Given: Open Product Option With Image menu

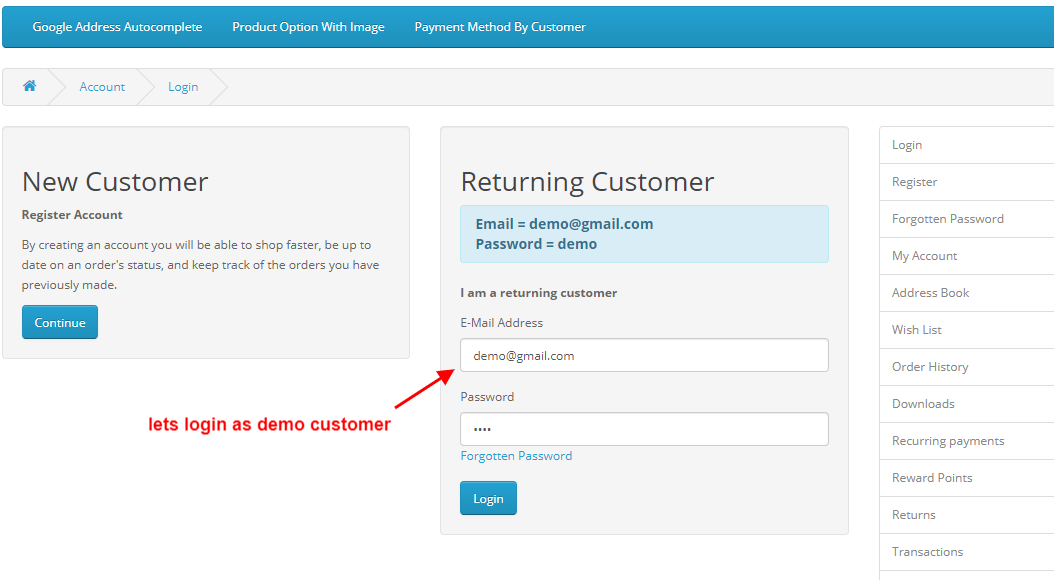Looking at the screenshot, I should [x=308, y=26].
